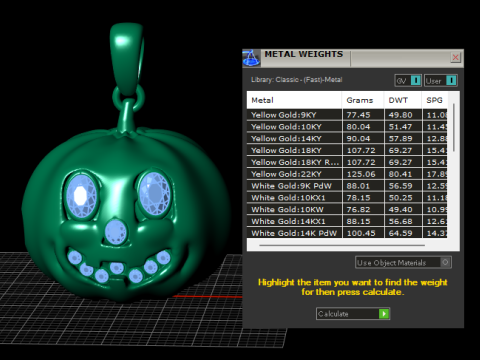Click the vertical scrollbar of the metals table
The image size is (480, 360).
click(454, 128)
